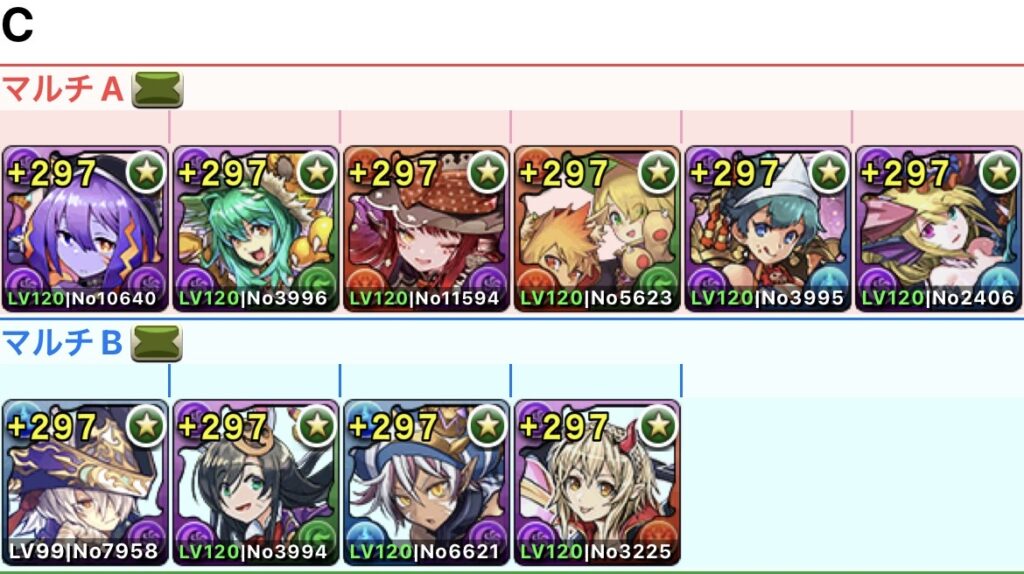This screenshot has width=1024, height=574.
Task: Open monster card No2406
Action: pos(939,229)
